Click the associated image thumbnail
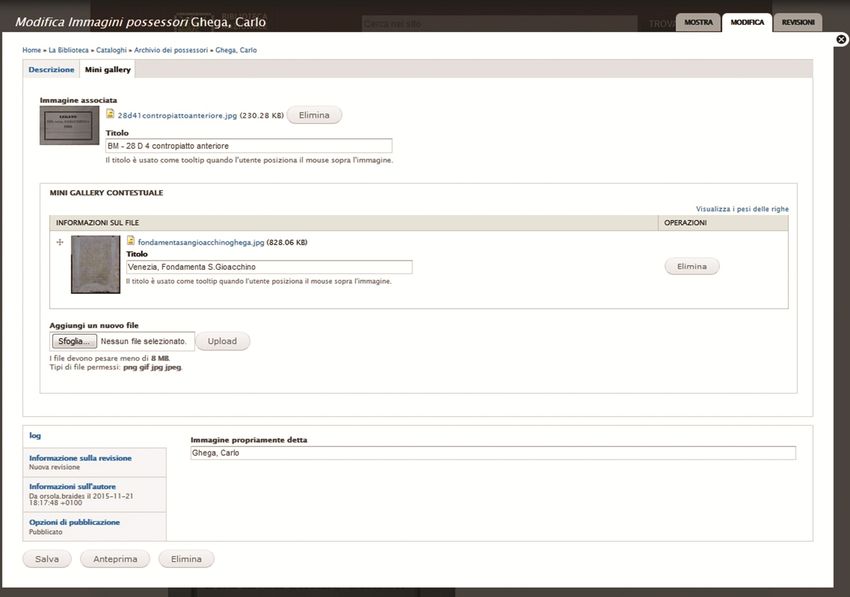This screenshot has height=597, width=850. [69, 125]
